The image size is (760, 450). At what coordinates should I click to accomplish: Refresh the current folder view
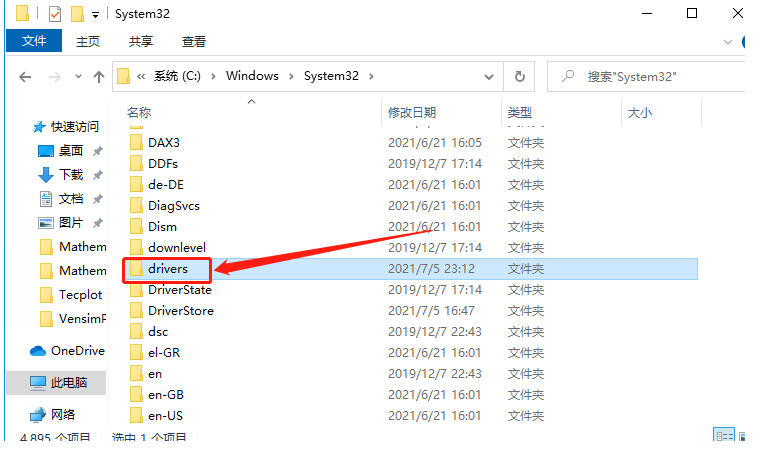point(520,77)
